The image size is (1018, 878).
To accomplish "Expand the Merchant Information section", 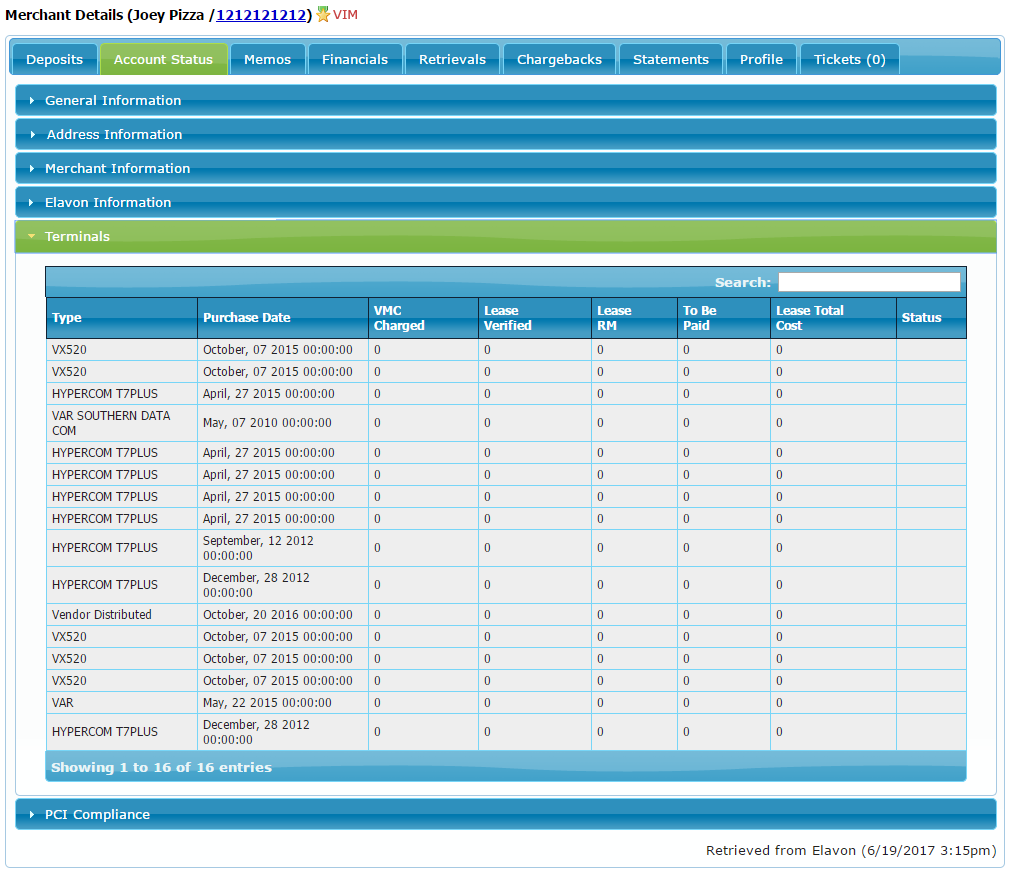I will (x=506, y=168).
